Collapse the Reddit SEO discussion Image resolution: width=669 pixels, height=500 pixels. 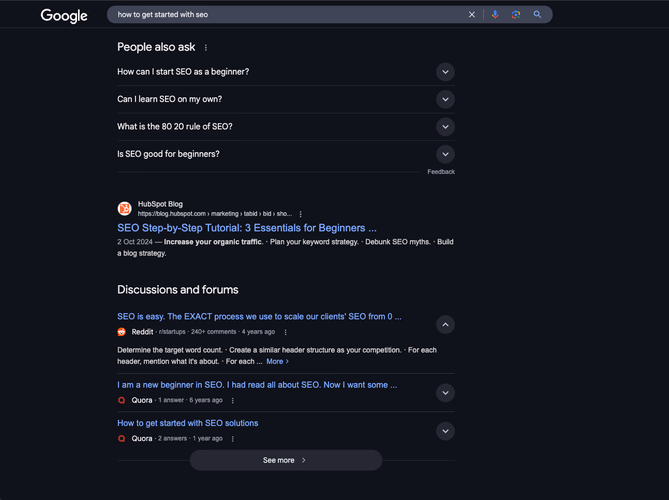coord(446,324)
